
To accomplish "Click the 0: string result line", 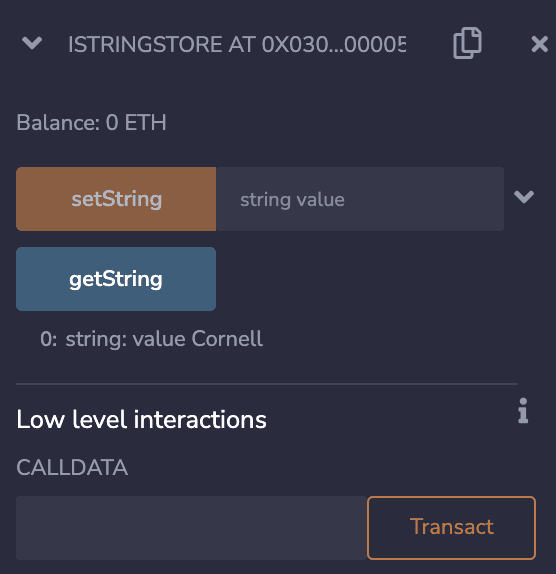I will 152,339.
